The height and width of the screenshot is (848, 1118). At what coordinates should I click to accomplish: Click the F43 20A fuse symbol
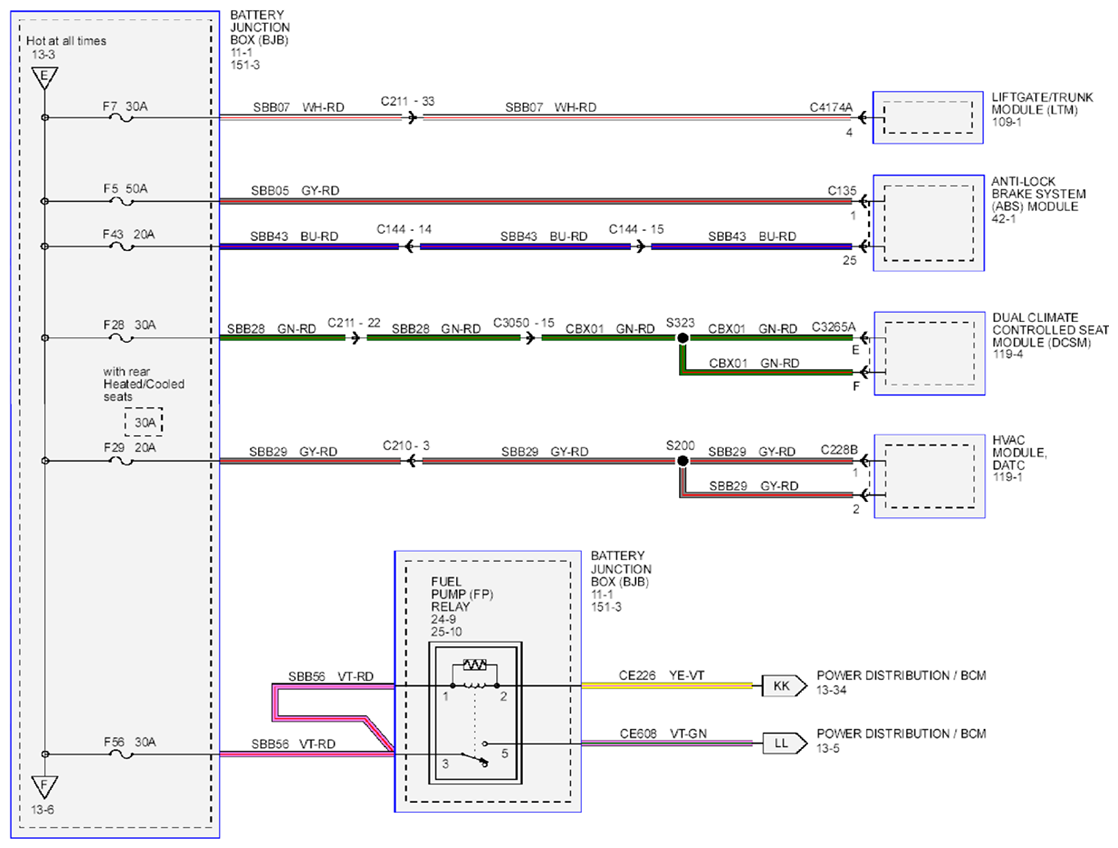(x=123, y=247)
